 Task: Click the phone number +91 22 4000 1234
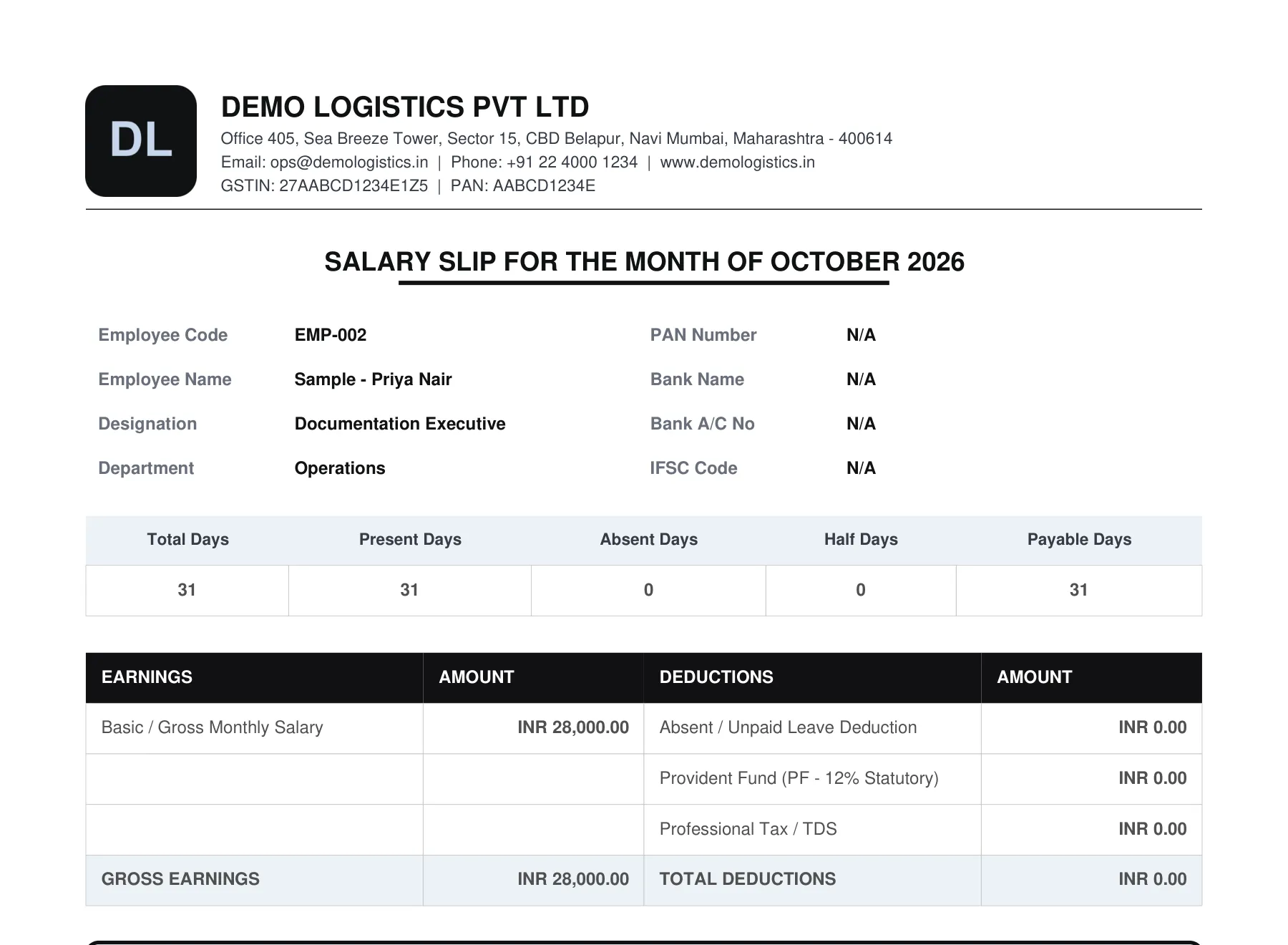point(572,163)
